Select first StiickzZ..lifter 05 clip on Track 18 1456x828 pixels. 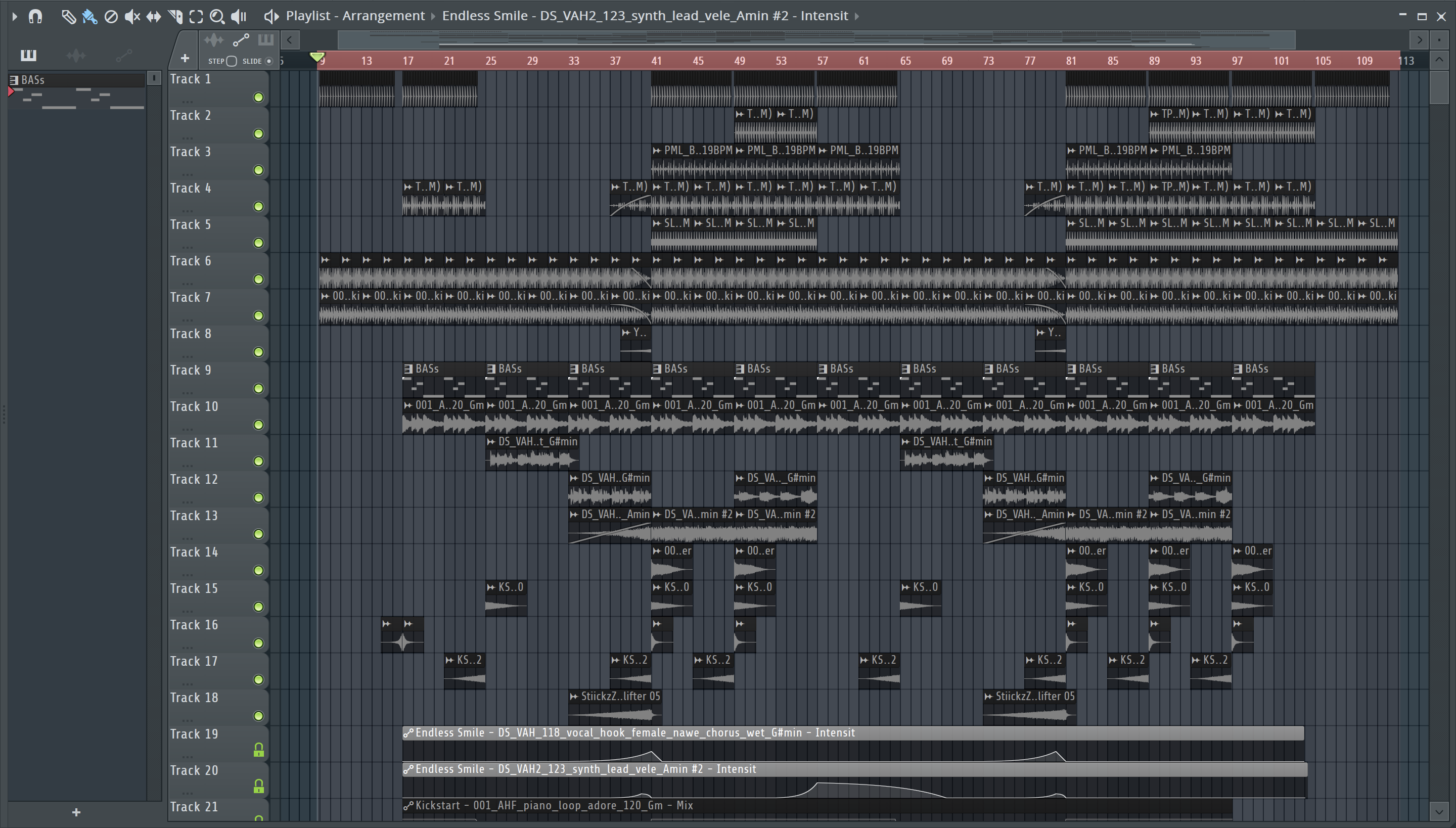615,708
